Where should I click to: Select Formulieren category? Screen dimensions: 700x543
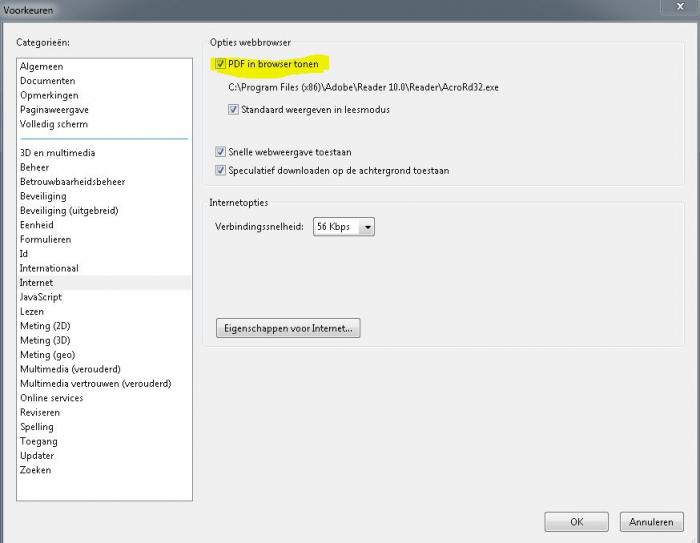point(46,239)
